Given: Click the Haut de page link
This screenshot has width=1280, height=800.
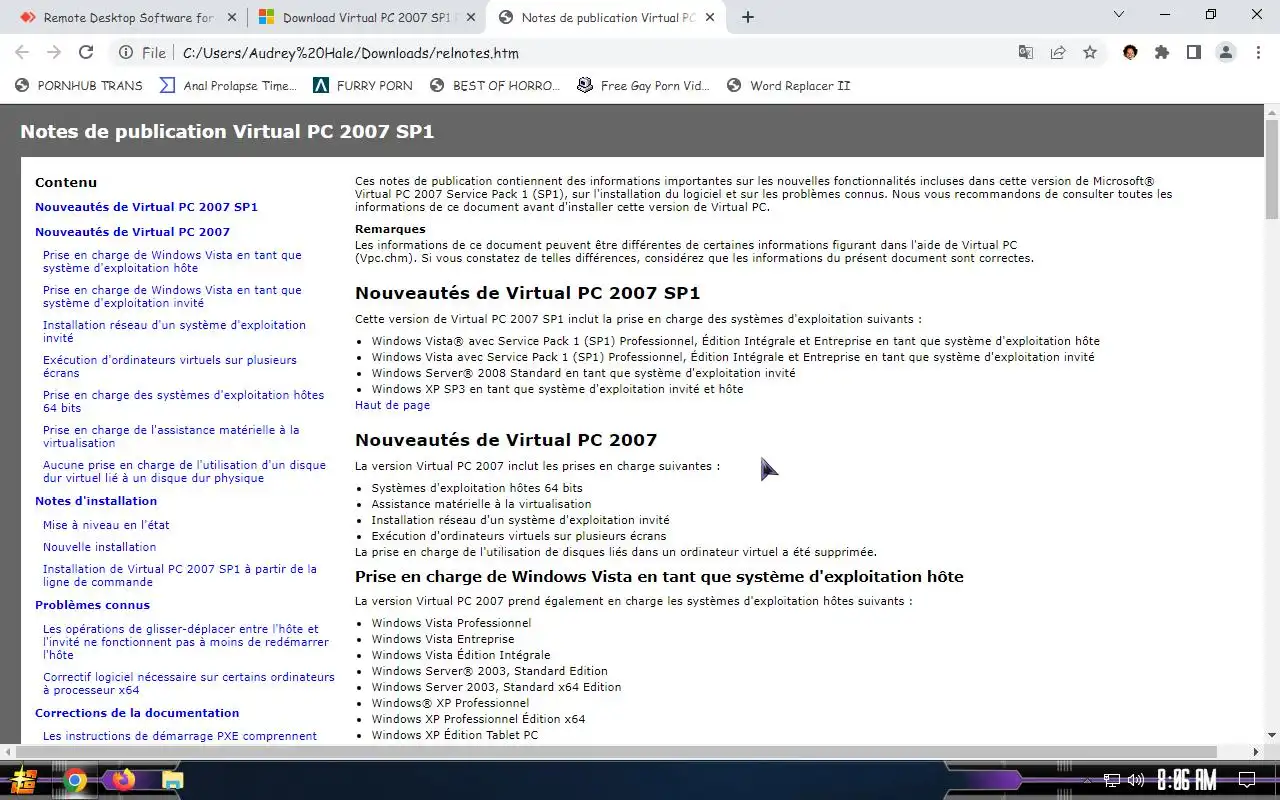Looking at the screenshot, I should coord(392,405).
